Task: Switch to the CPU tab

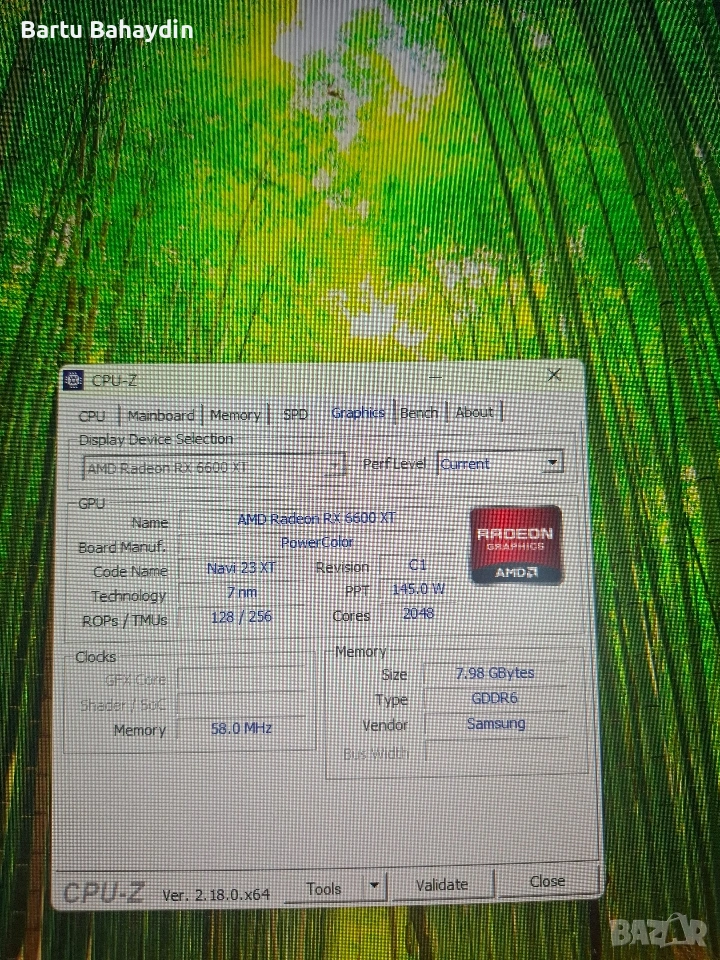Action: [92, 415]
